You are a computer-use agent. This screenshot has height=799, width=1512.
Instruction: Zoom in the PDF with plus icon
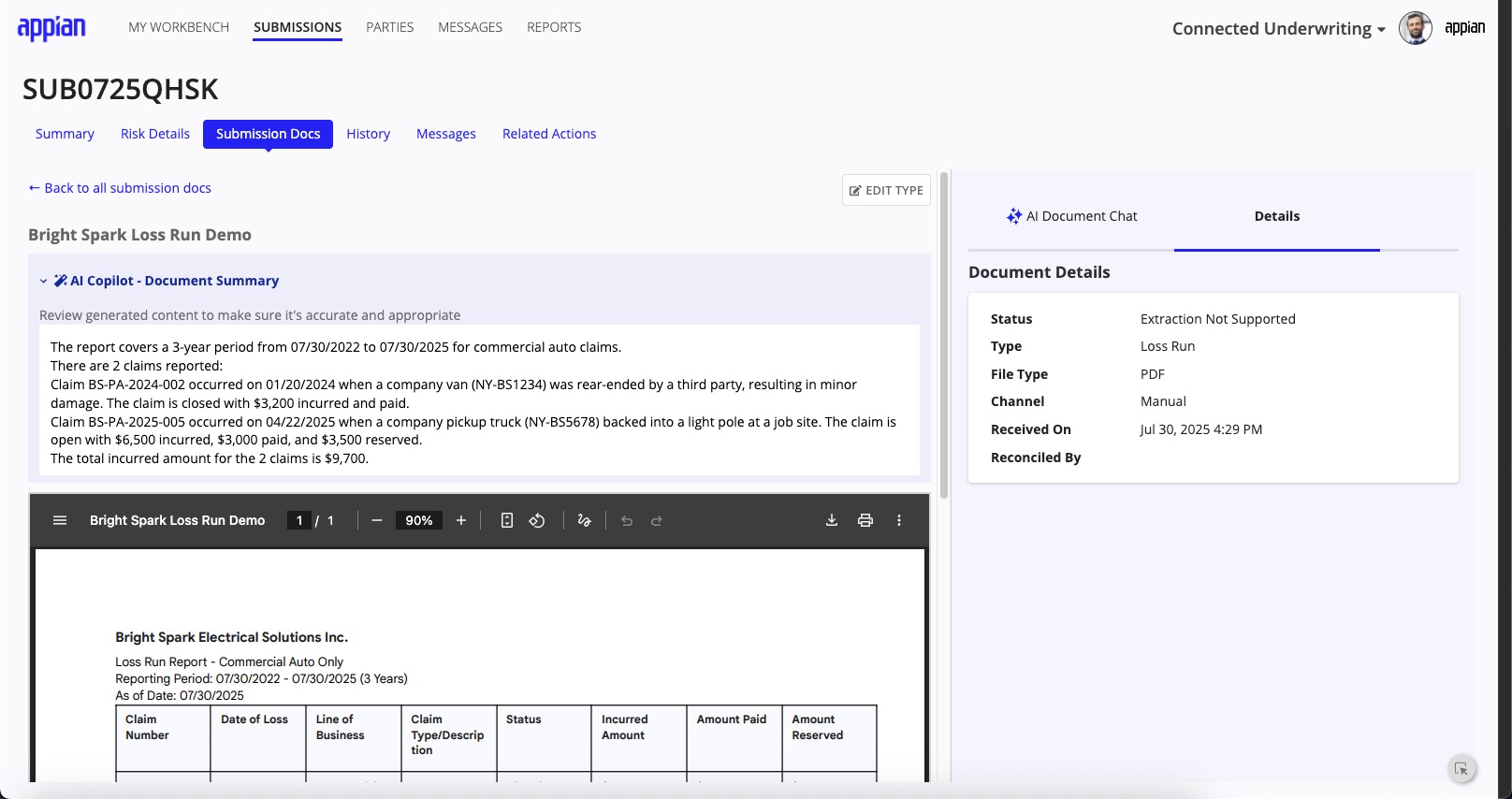pyautogui.click(x=461, y=520)
